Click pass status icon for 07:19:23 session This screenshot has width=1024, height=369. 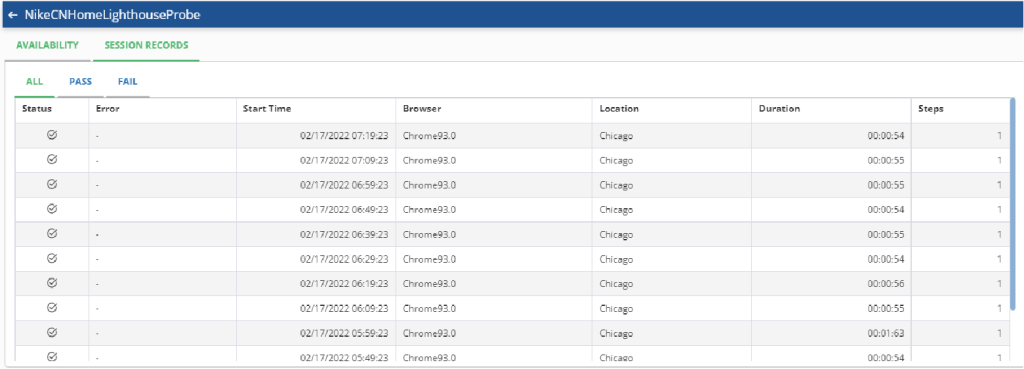pyautogui.click(x=52, y=135)
